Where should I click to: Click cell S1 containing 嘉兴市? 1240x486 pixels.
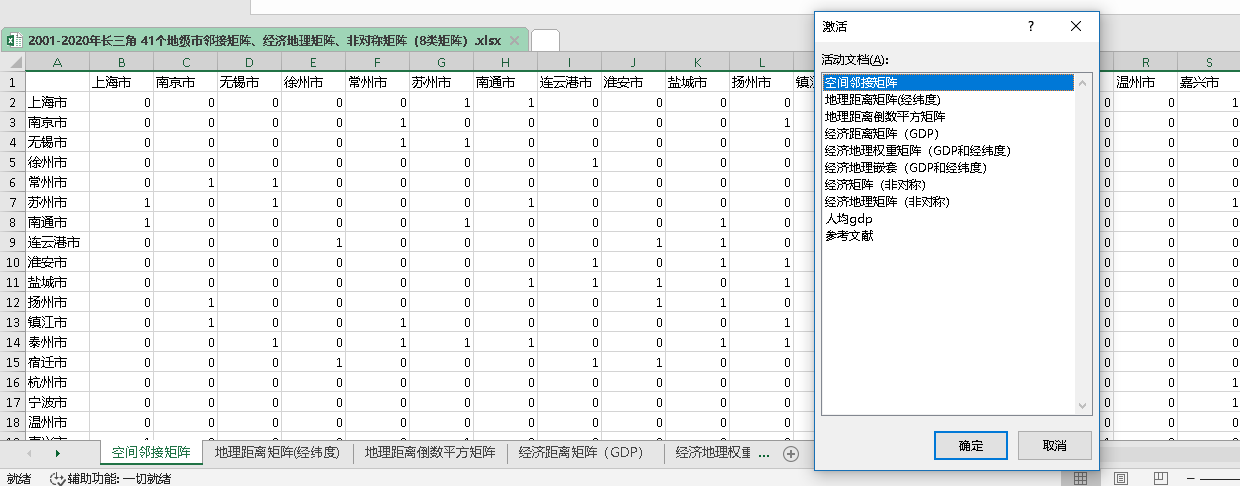coord(1209,82)
